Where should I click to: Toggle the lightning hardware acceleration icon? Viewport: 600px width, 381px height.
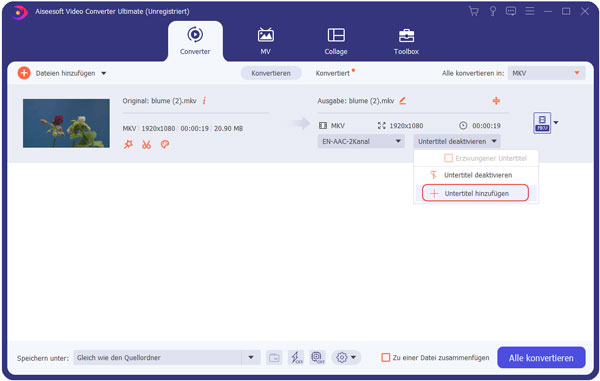pos(296,358)
